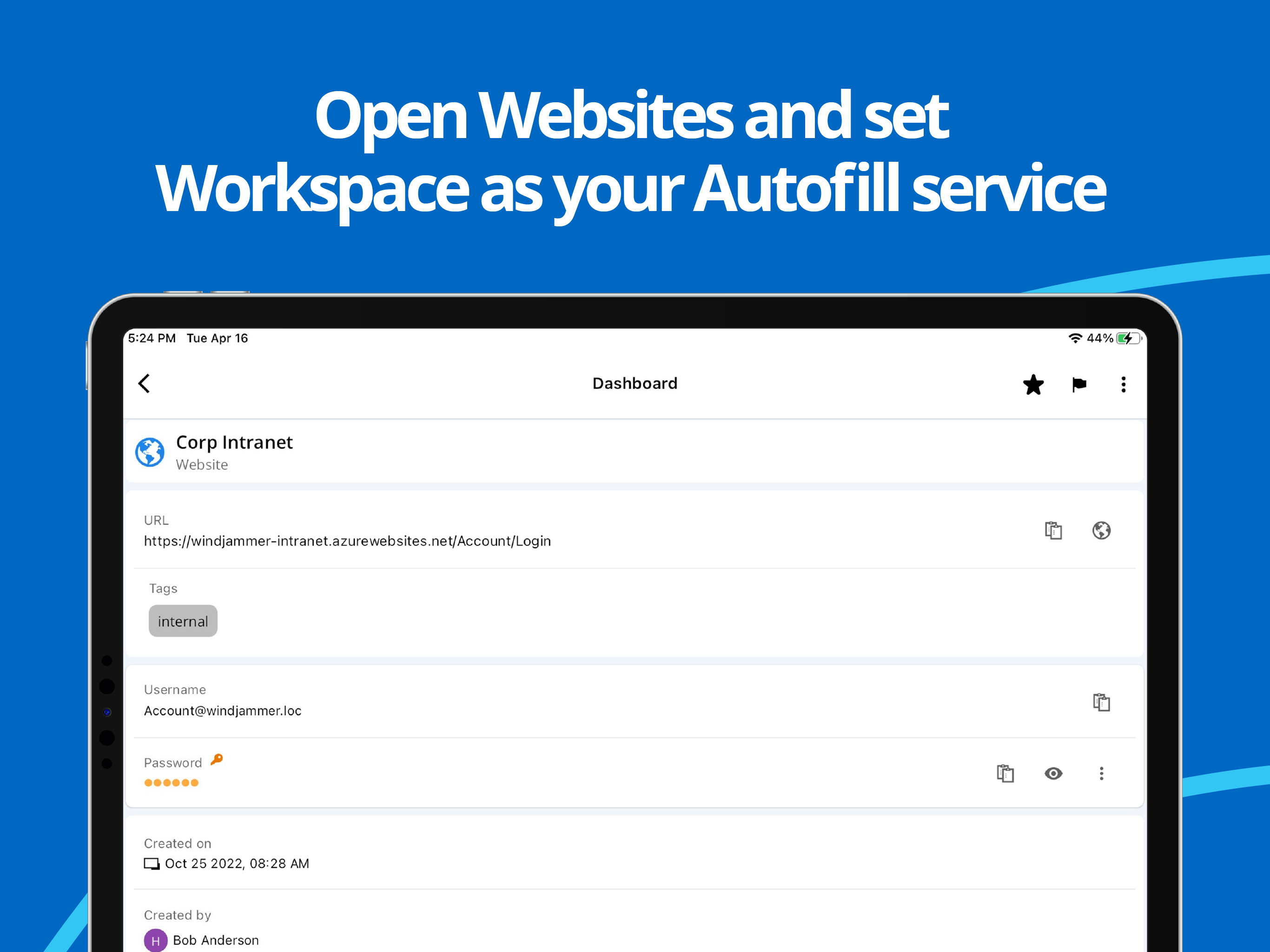Tap the Corp Intranet entry title

pyautogui.click(x=234, y=443)
